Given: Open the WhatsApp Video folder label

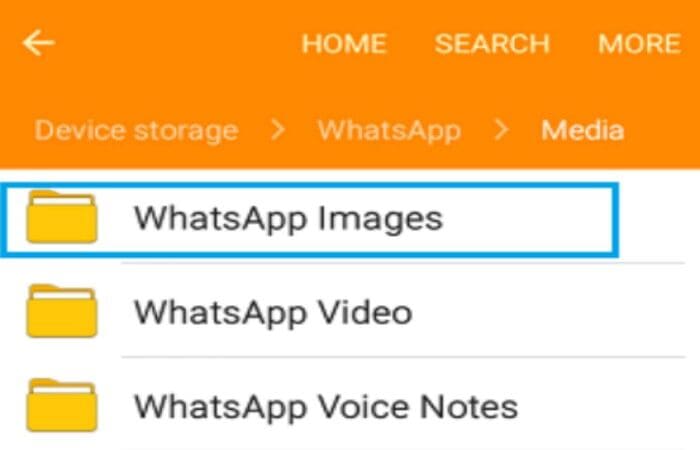Looking at the screenshot, I should click(273, 312).
